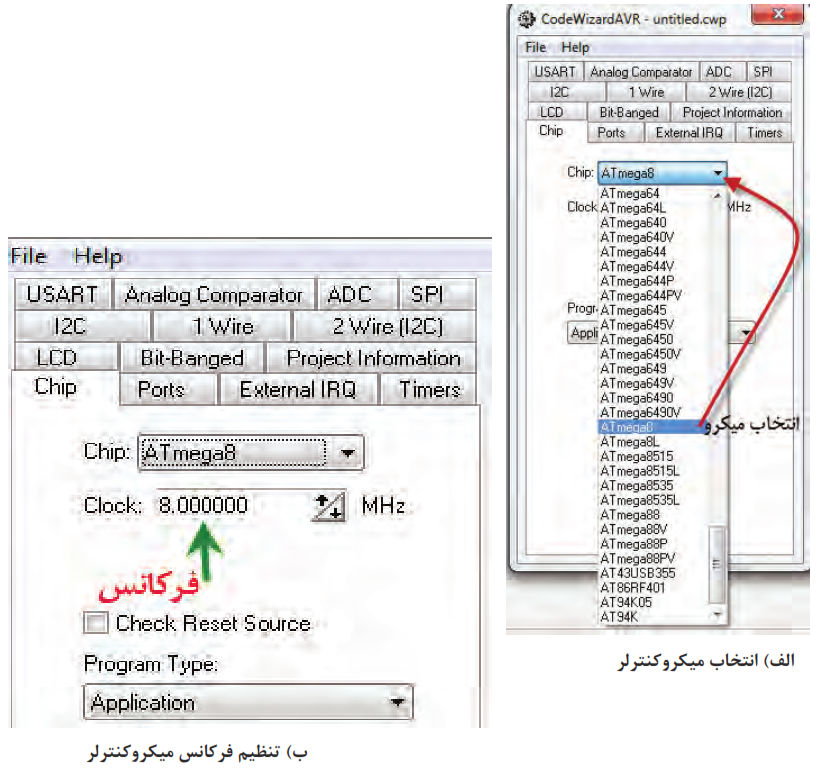Image resolution: width=824 pixels, height=782 pixels.
Task: Open the Analog Comparator tab in CodeWizardAVR window
Action: point(641,71)
